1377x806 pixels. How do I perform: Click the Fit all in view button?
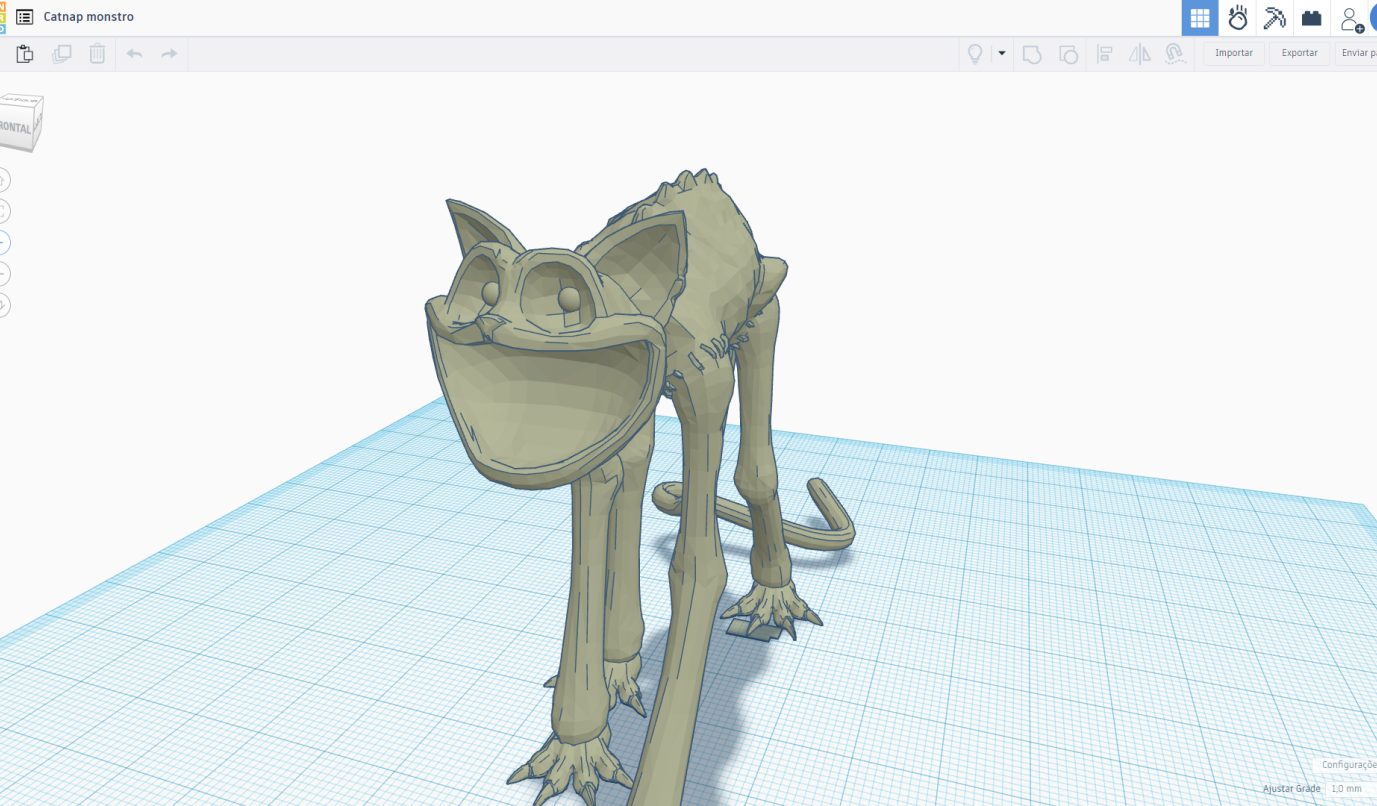click(x=3, y=211)
